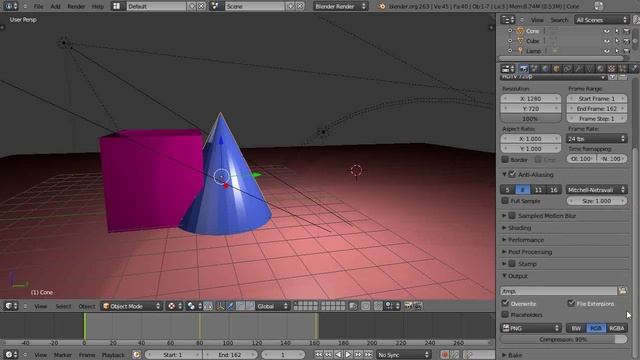Toggle renderability camera for Lamp
The image size is (640, 360).
[627, 51]
